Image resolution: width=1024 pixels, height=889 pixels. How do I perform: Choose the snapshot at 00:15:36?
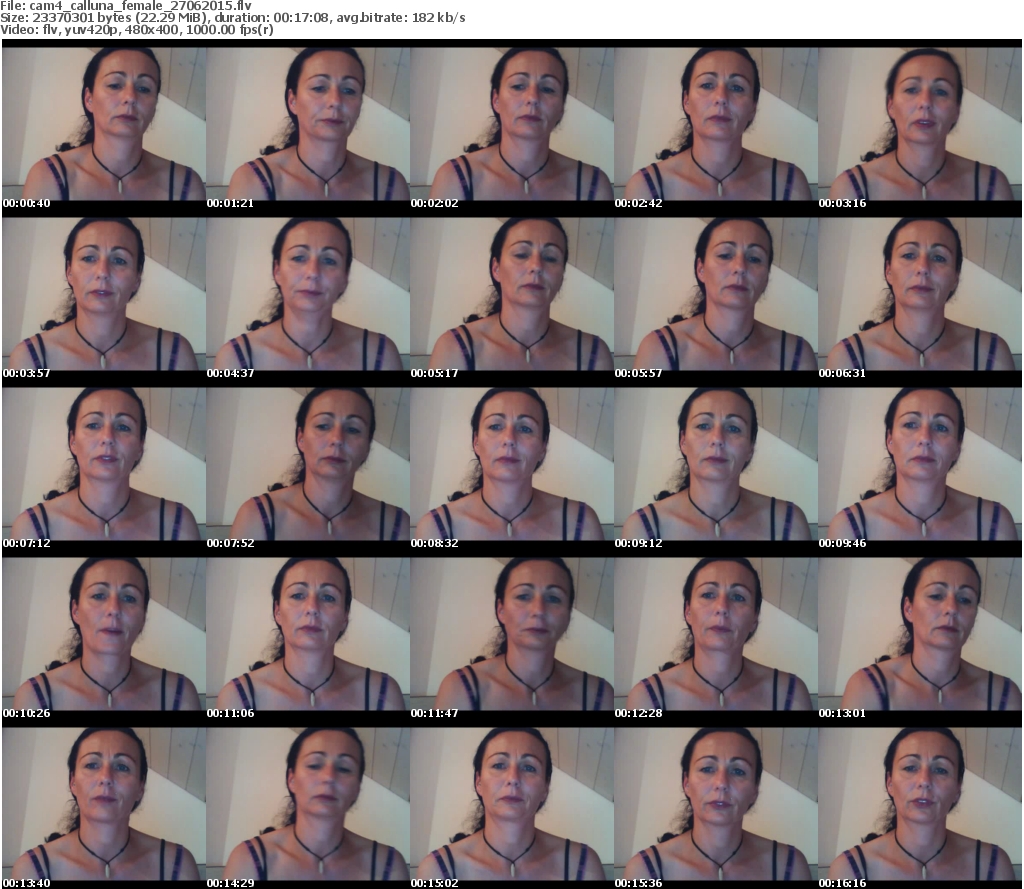coord(716,803)
